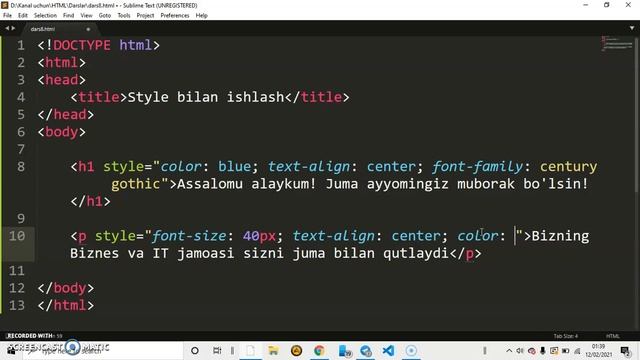
Task: Click the title text "Style bilan ishlash"
Action: click(206, 97)
